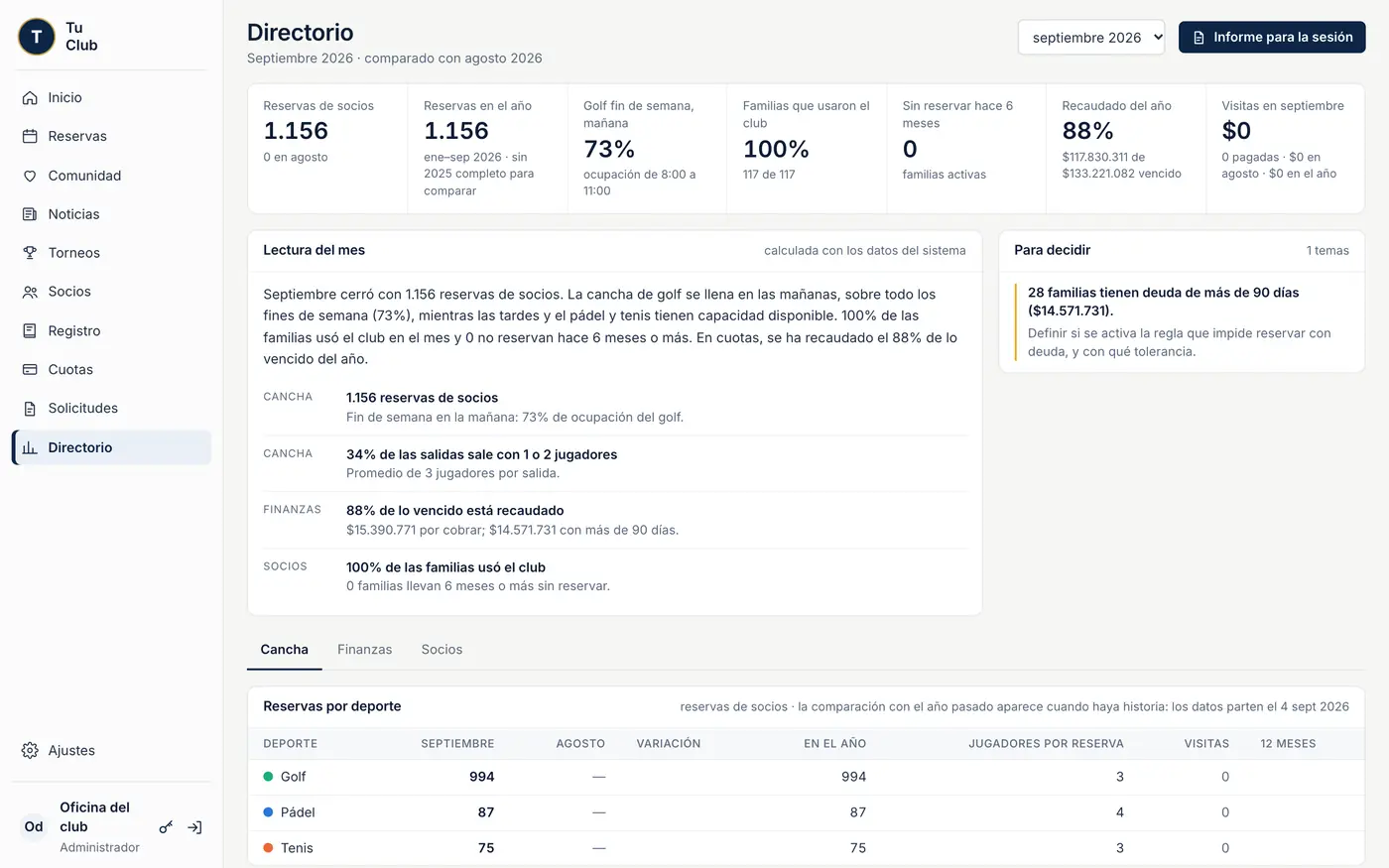
Task: Click the Tu Club logo badge
Action: coord(37,37)
